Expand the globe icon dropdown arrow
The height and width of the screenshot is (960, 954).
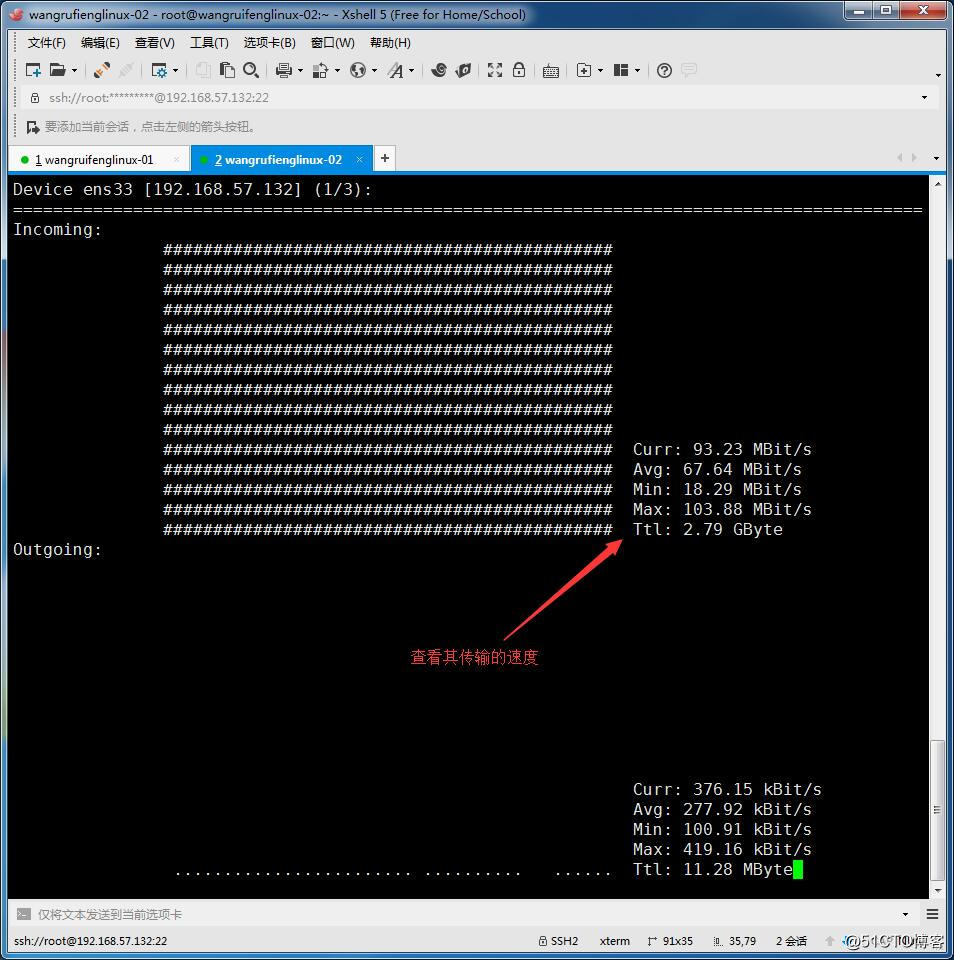(x=374, y=71)
